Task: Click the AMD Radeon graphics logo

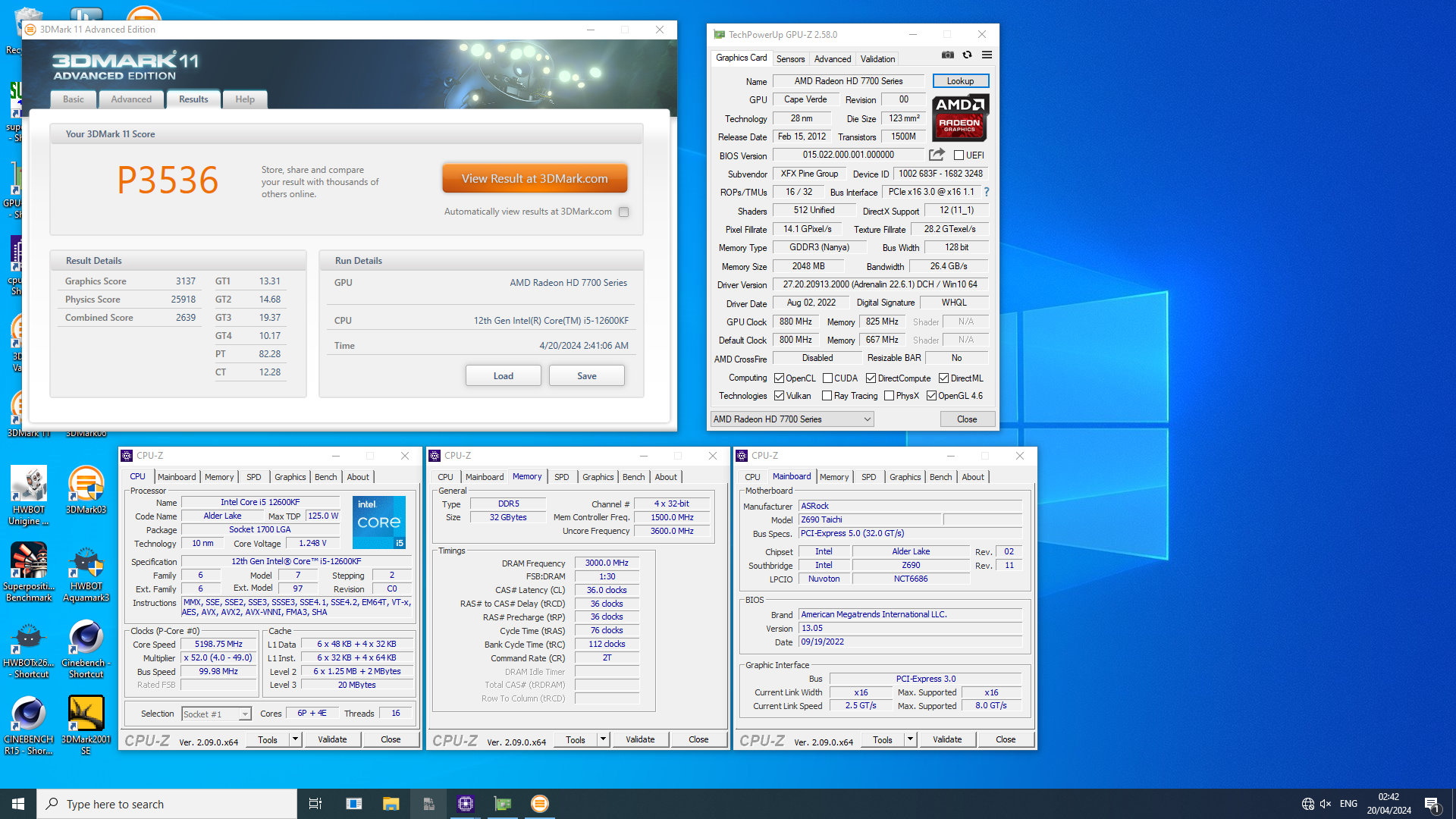Action: pos(959,118)
